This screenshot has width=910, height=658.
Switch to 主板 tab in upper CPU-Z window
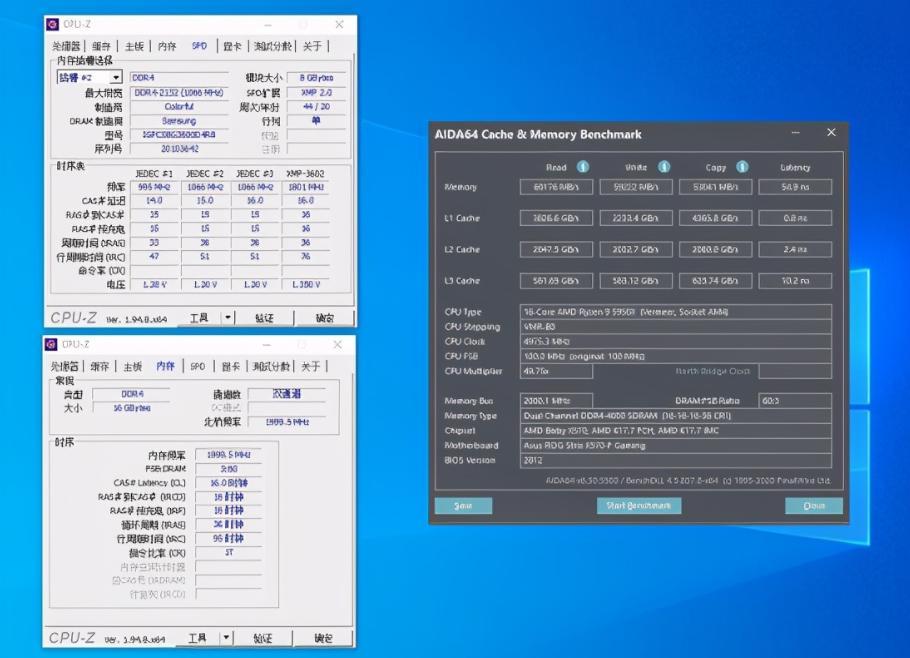coord(133,46)
